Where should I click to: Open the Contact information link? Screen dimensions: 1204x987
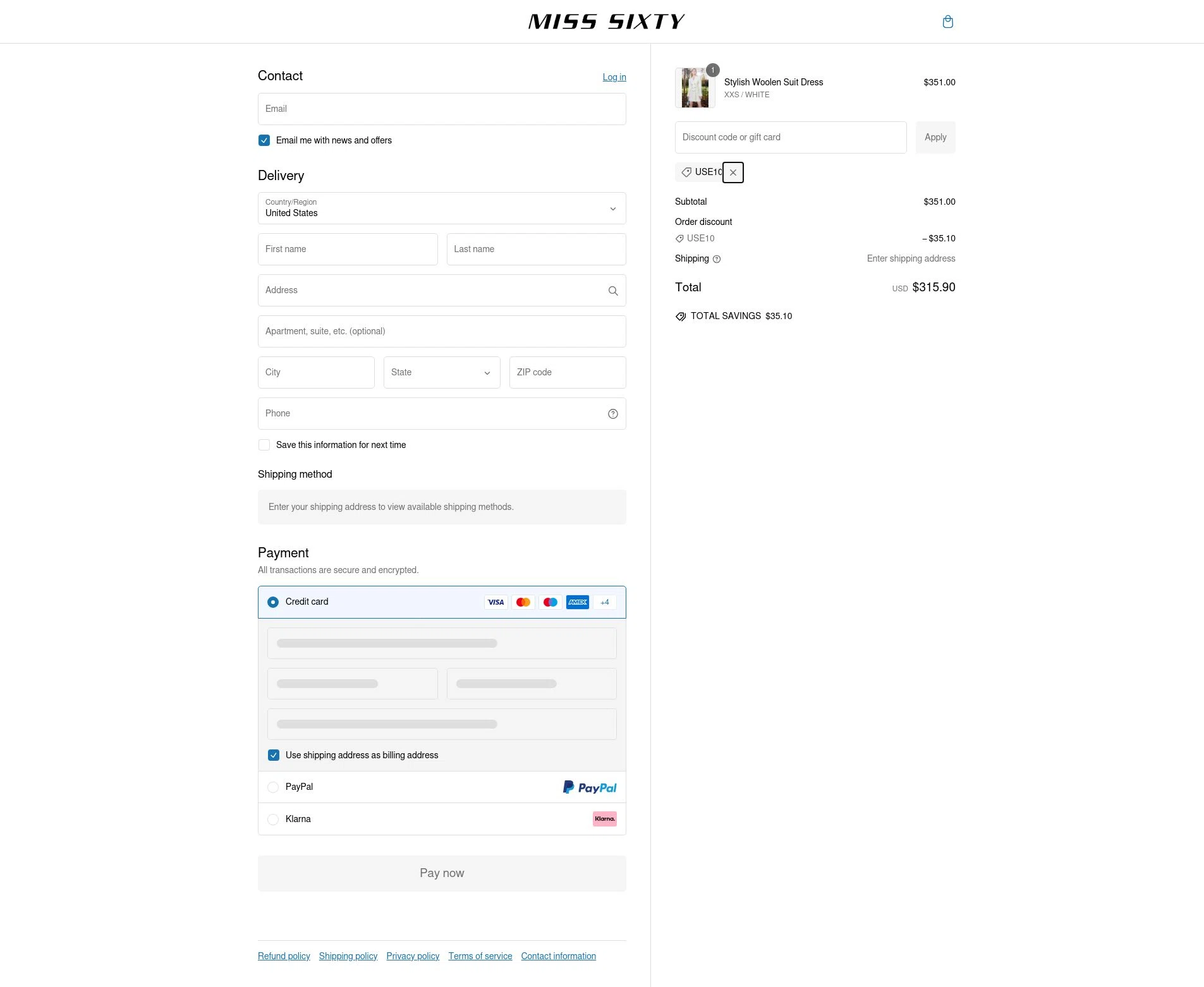(x=559, y=956)
